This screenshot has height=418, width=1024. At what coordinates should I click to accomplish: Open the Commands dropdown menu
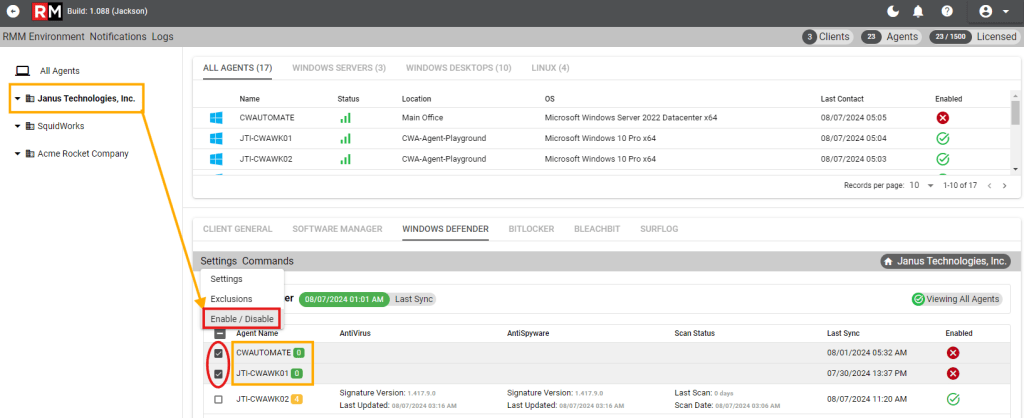point(268,261)
